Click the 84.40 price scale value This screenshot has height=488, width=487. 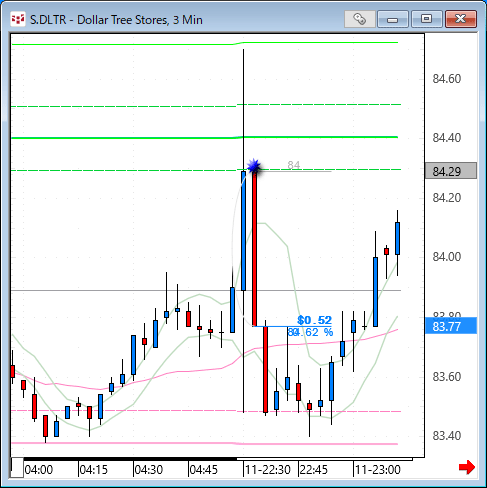[447, 137]
